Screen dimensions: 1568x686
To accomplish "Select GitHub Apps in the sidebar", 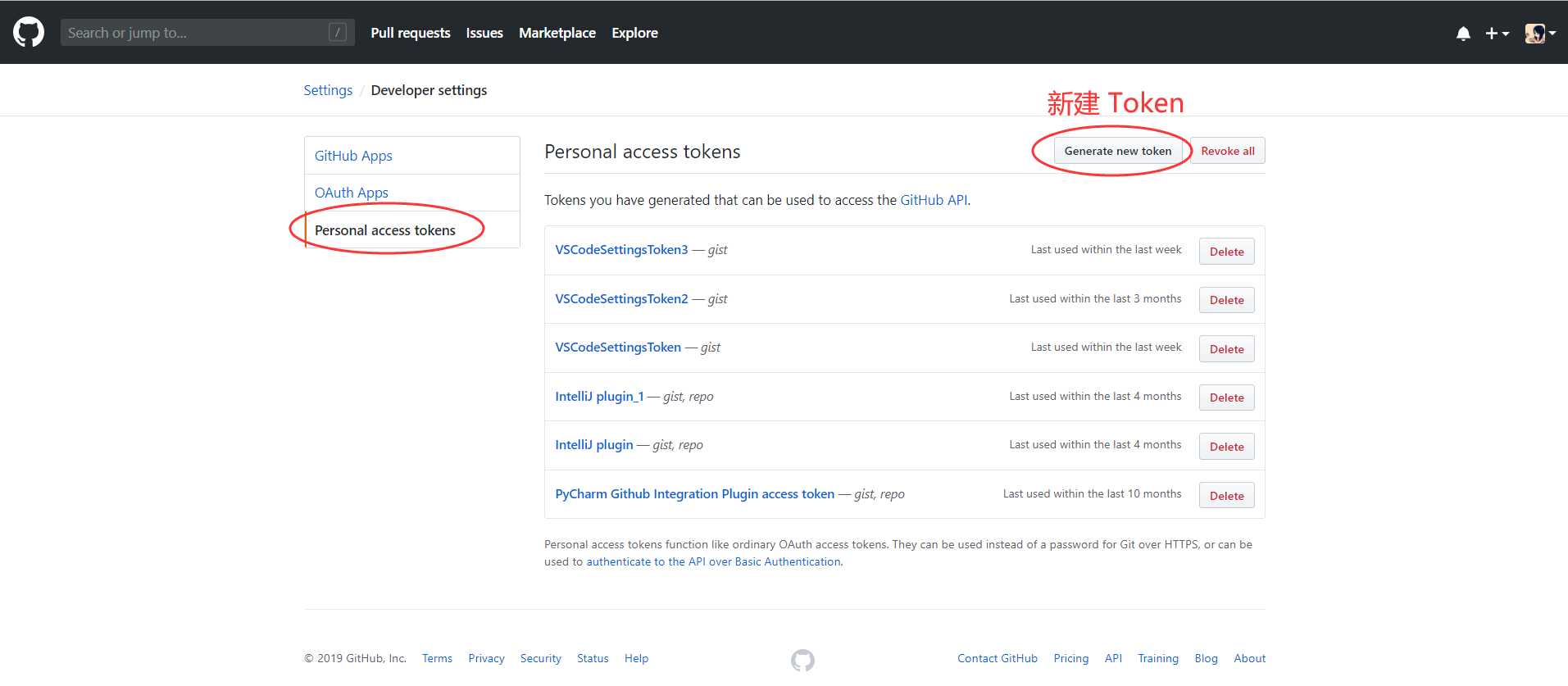I will tap(412, 156).
